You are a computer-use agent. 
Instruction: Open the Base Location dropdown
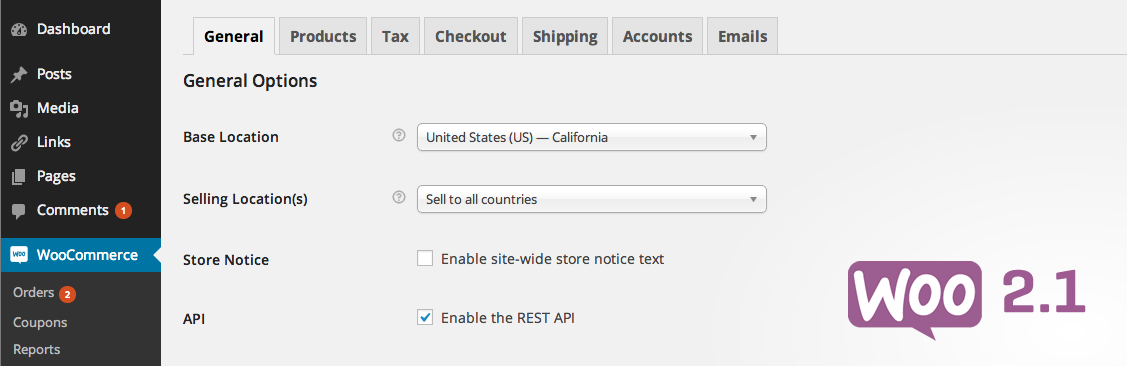tap(592, 137)
